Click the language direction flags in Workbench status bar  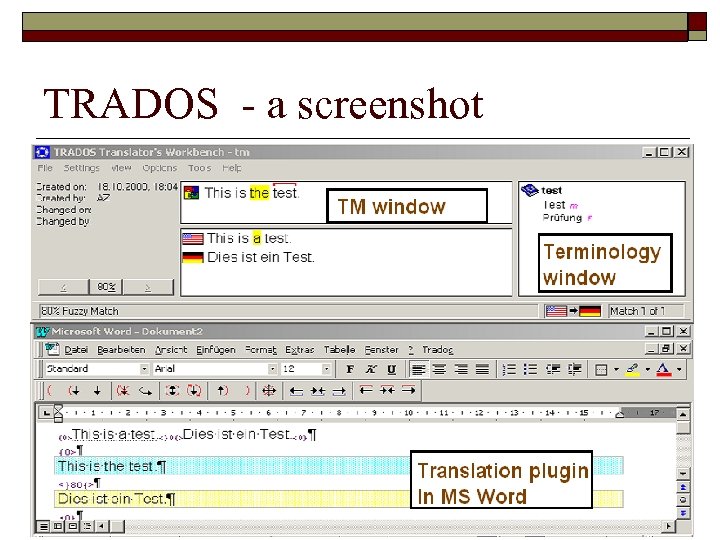(x=573, y=311)
